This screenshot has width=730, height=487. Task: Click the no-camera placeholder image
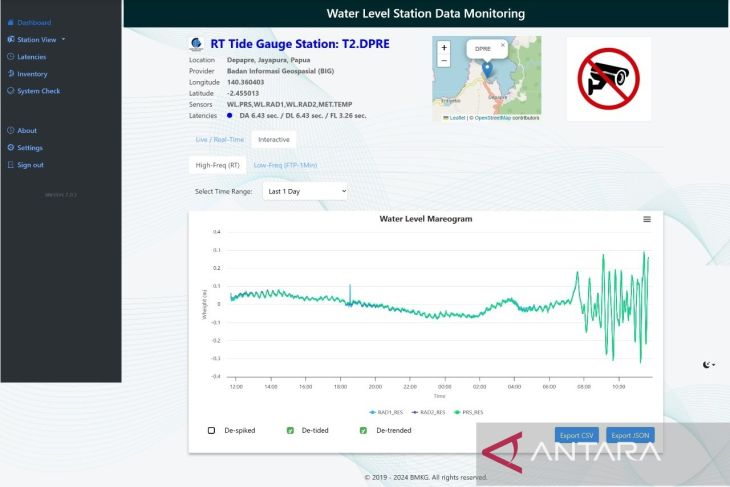point(608,79)
